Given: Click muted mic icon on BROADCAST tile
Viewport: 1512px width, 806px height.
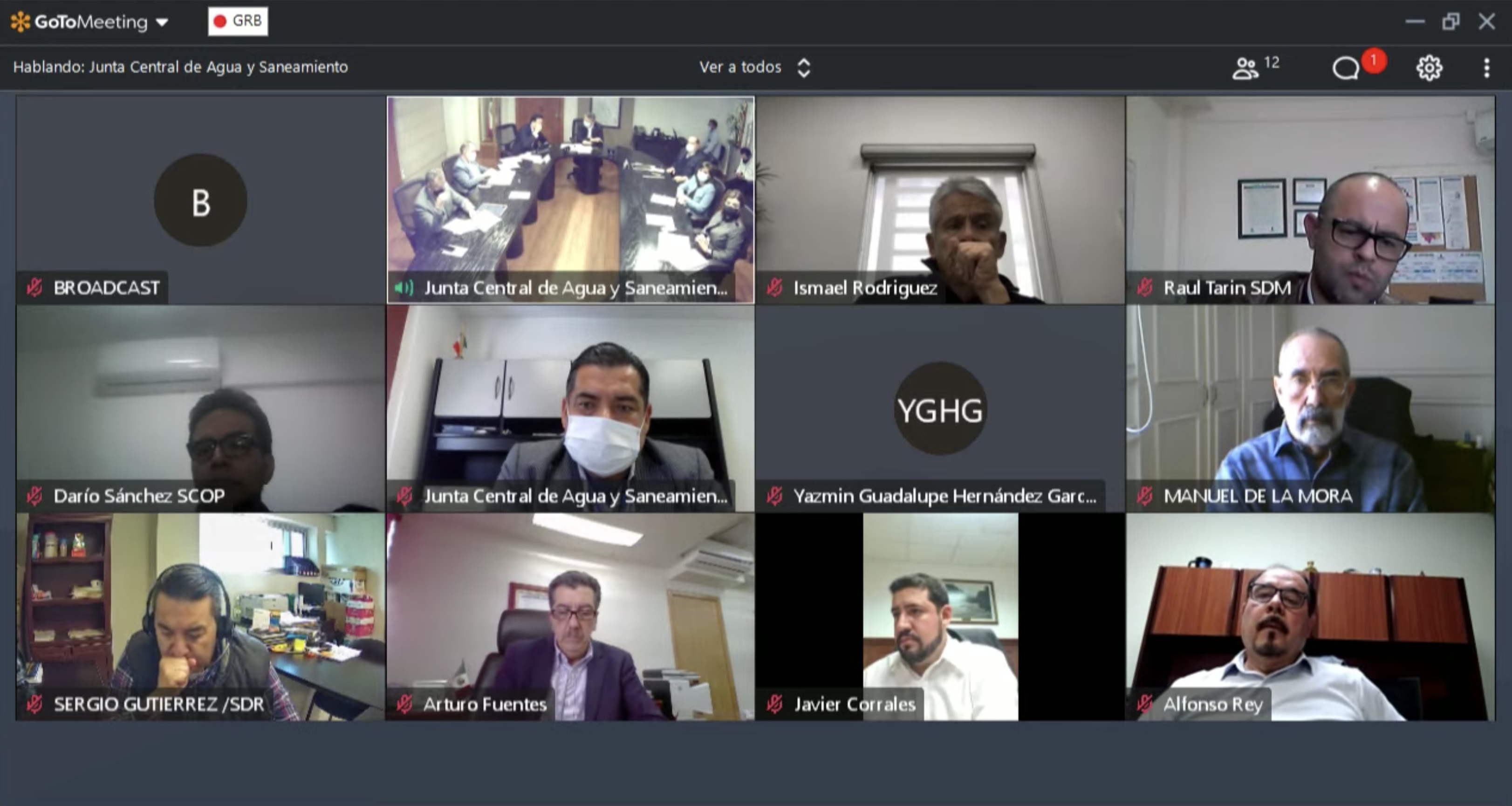Looking at the screenshot, I should coord(34,287).
